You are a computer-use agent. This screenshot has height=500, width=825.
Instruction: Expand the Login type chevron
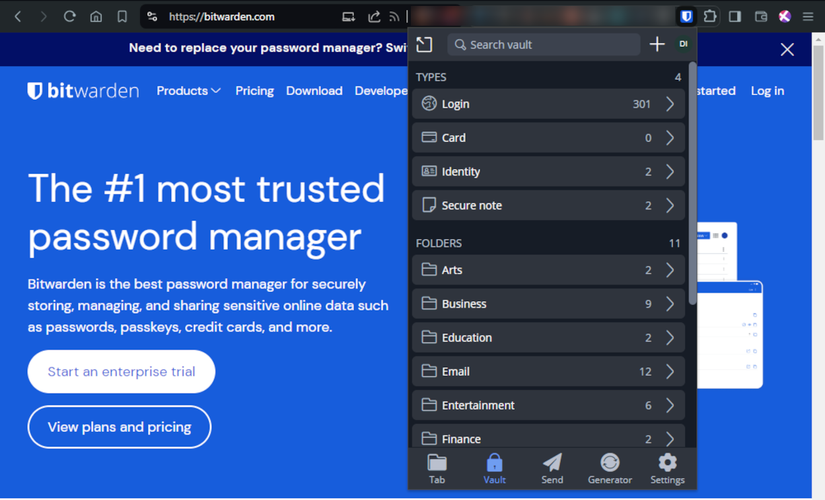click(x=670, y=104)
